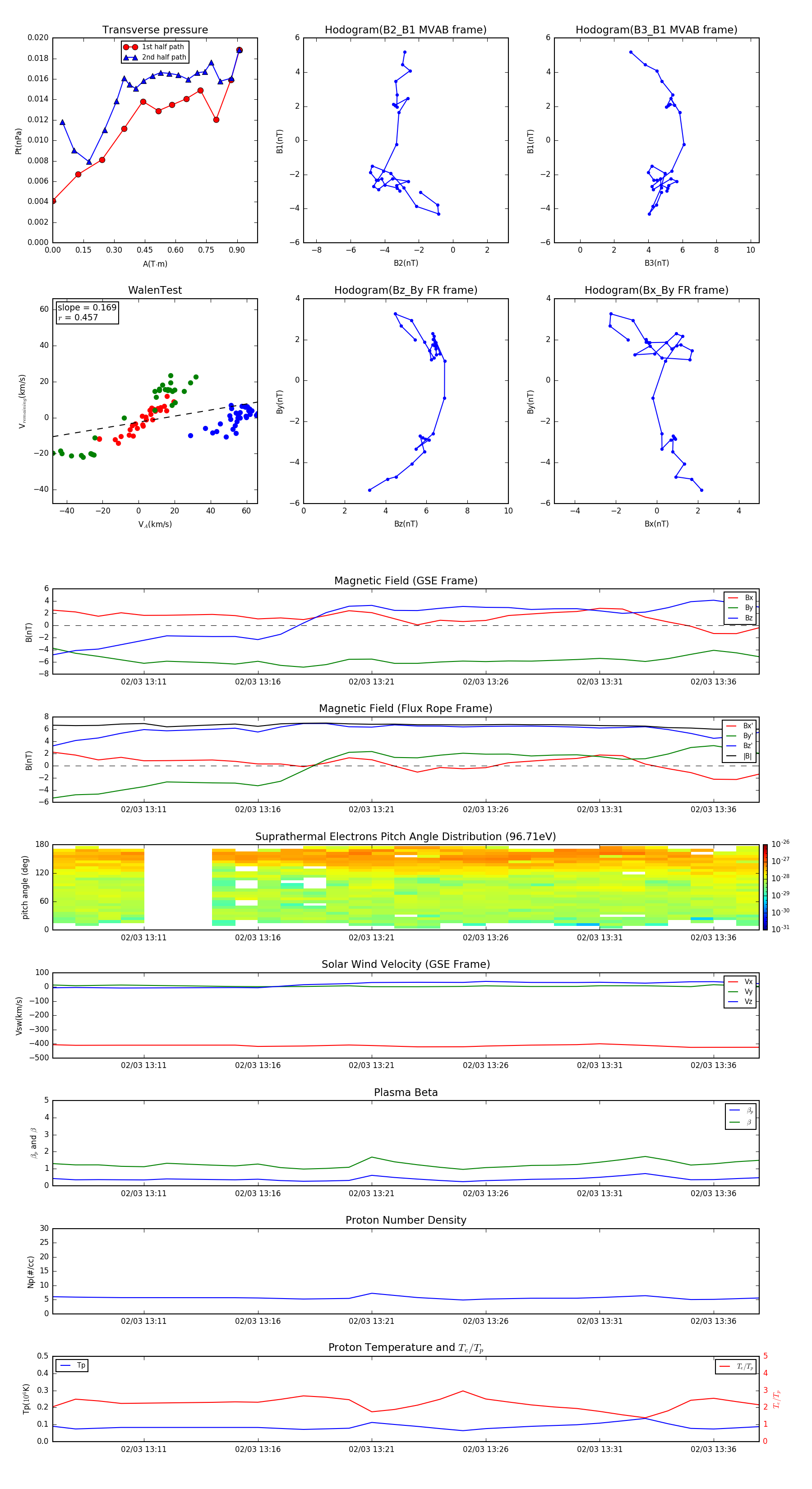Click the "slope = 0.169" annotation
Screen dimensions: 812x1489
point(87,308)
